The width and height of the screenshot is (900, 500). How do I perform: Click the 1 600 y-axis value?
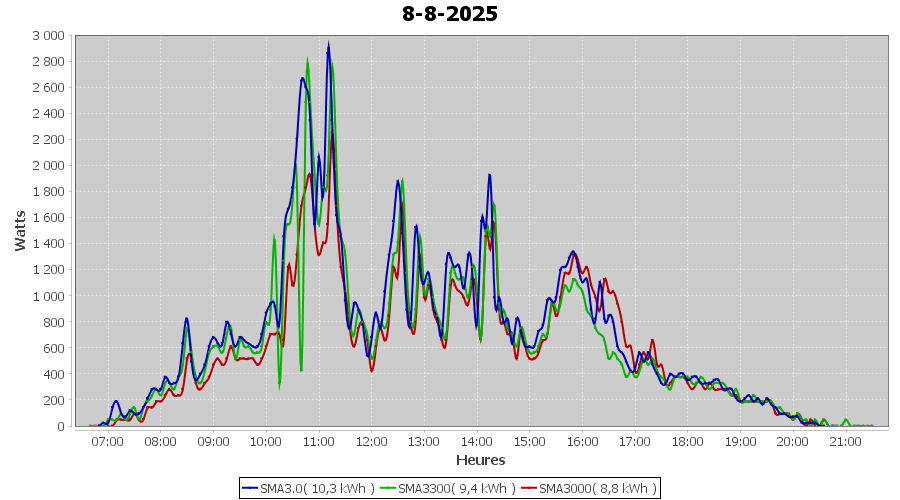point(49,218)
